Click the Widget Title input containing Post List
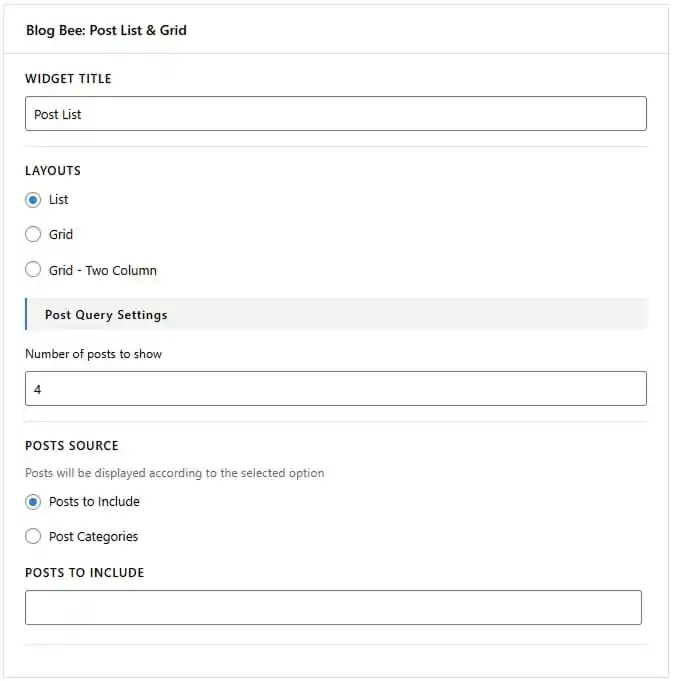Screen dimensions: 674x681 coord(336,114)
